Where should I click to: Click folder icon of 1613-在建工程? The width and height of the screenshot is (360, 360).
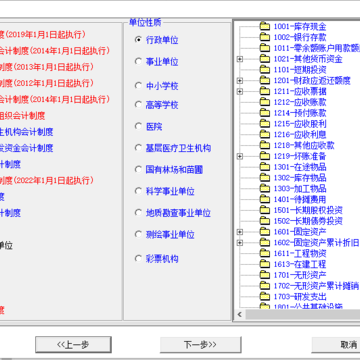click(265, 264)
